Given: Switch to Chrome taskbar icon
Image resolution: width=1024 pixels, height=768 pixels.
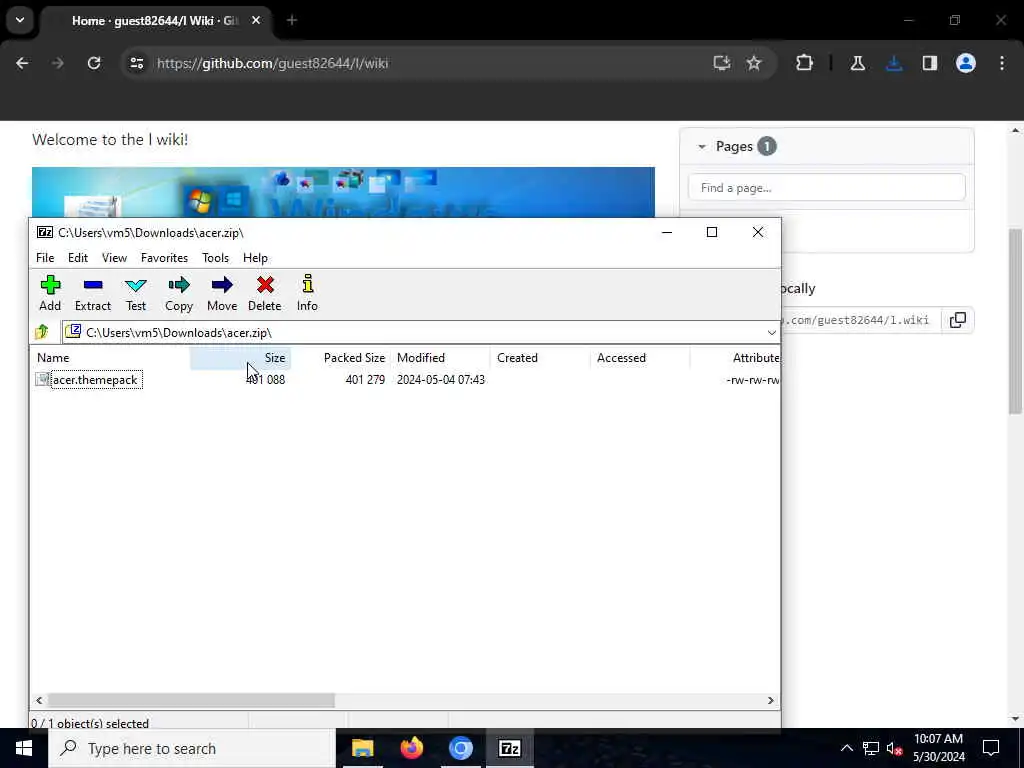Looking at the screenshot, I should pos(460,748).
